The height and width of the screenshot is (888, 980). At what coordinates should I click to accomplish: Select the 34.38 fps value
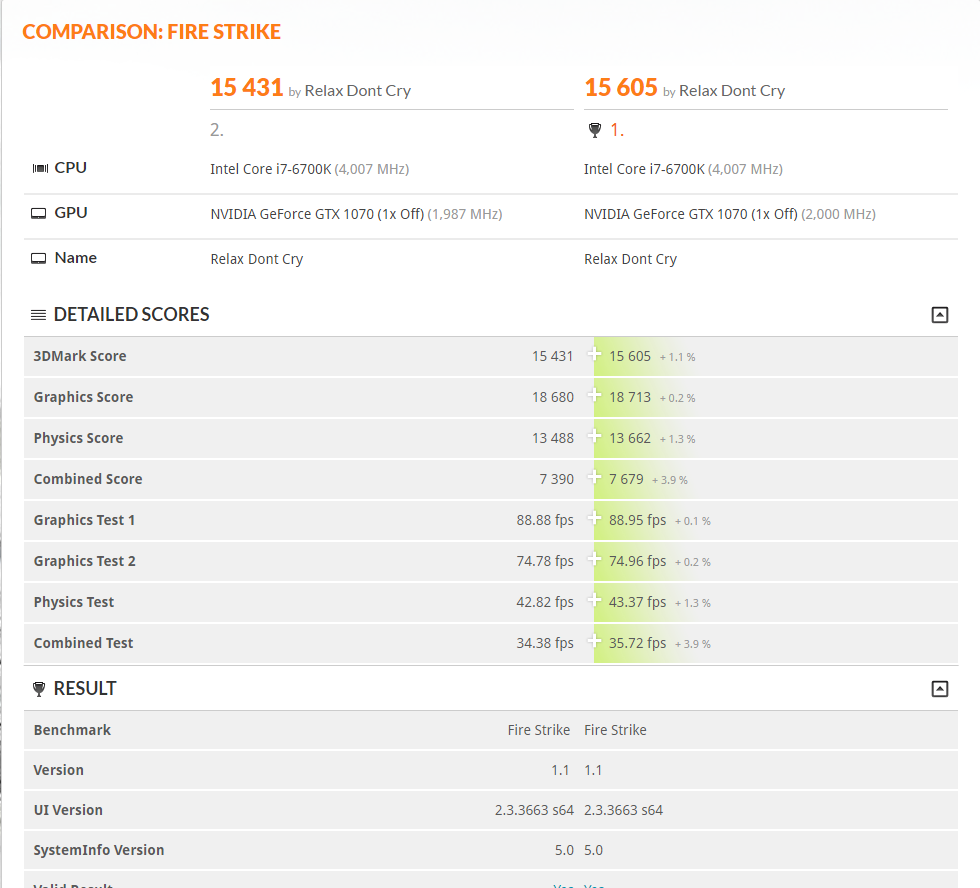[x=545, y=643]
